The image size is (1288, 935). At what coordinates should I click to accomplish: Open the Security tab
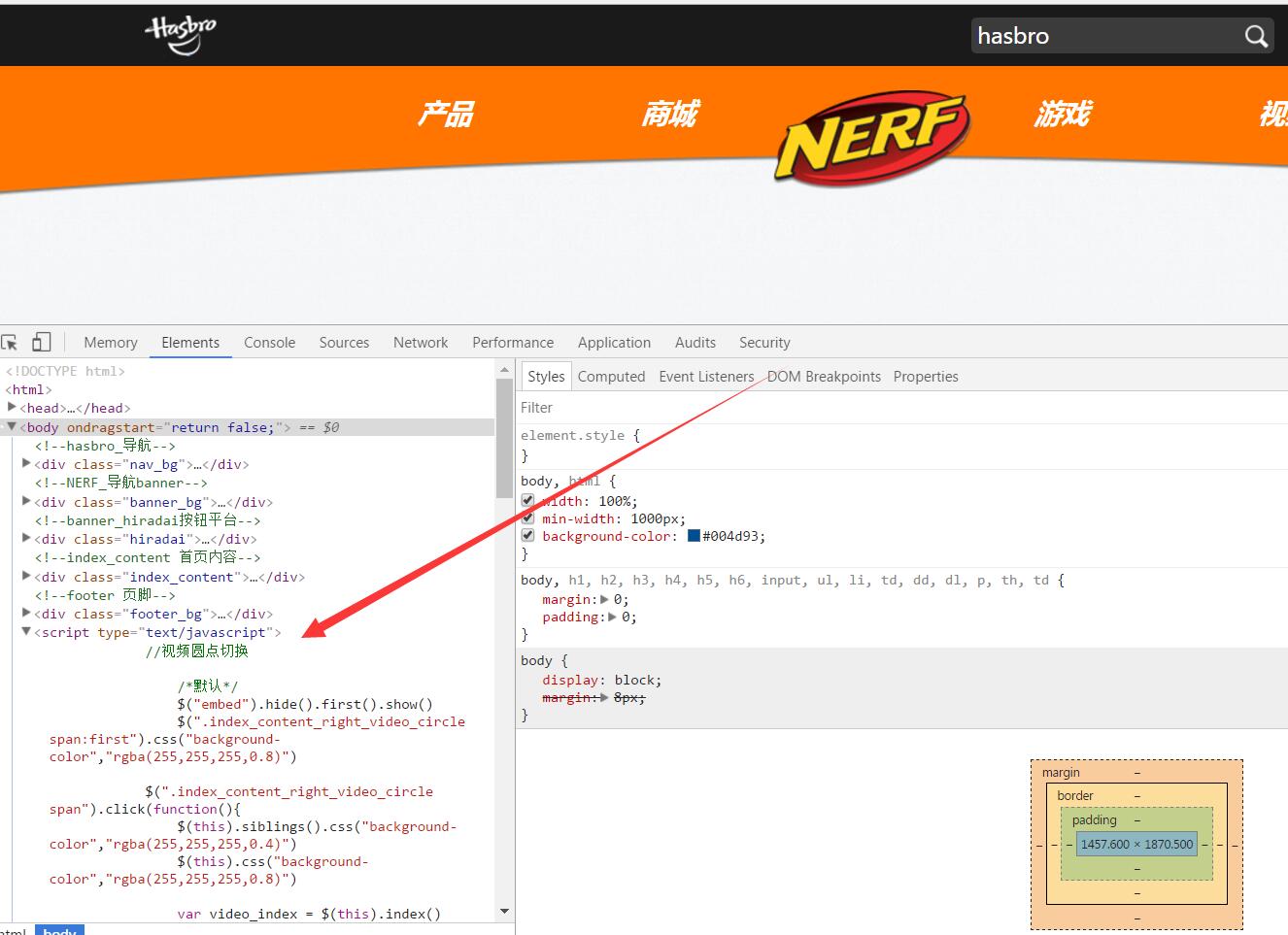tap(764, 343)
